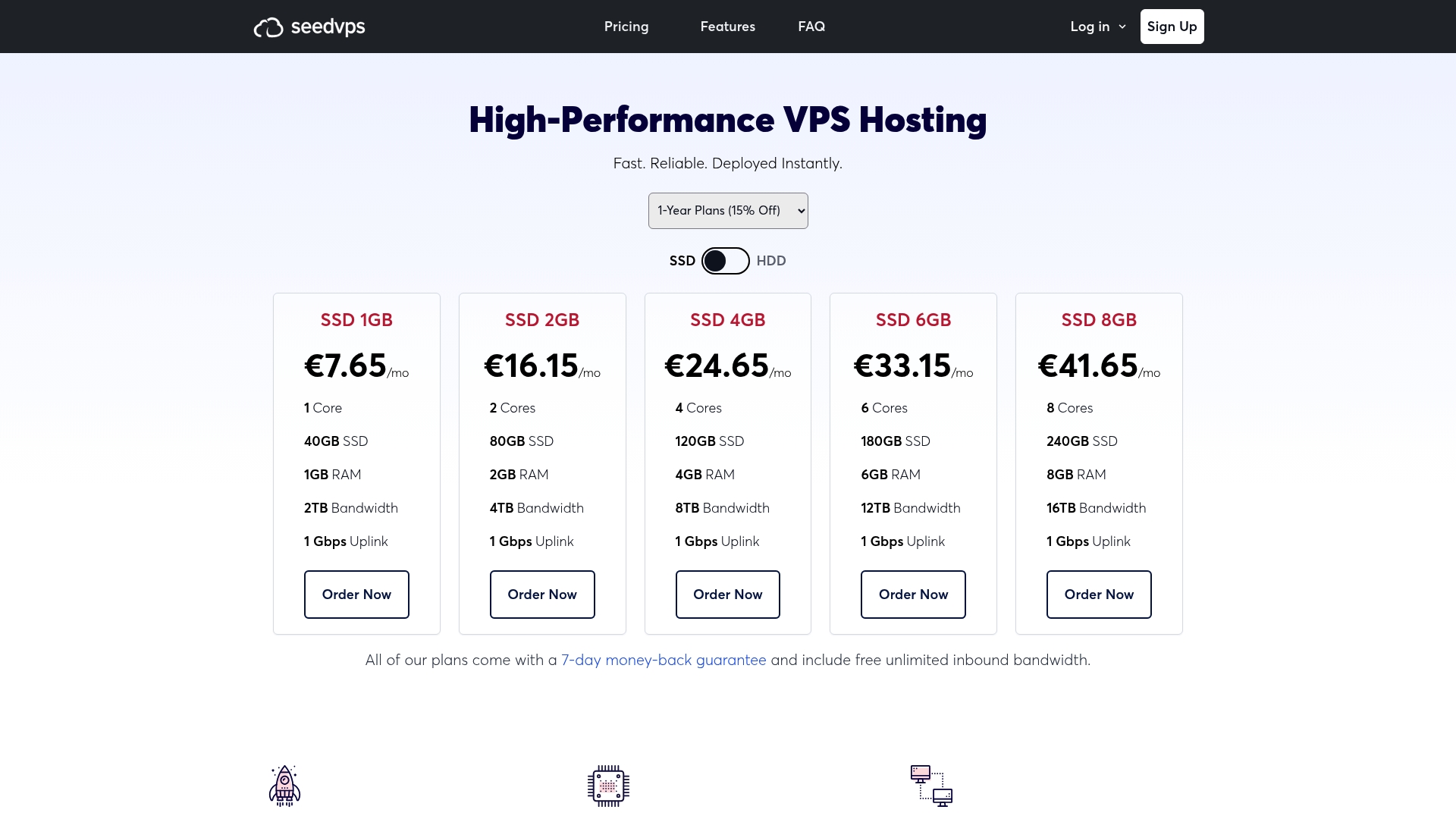
Task: Select the HDD label option
Action: point(771,261)
